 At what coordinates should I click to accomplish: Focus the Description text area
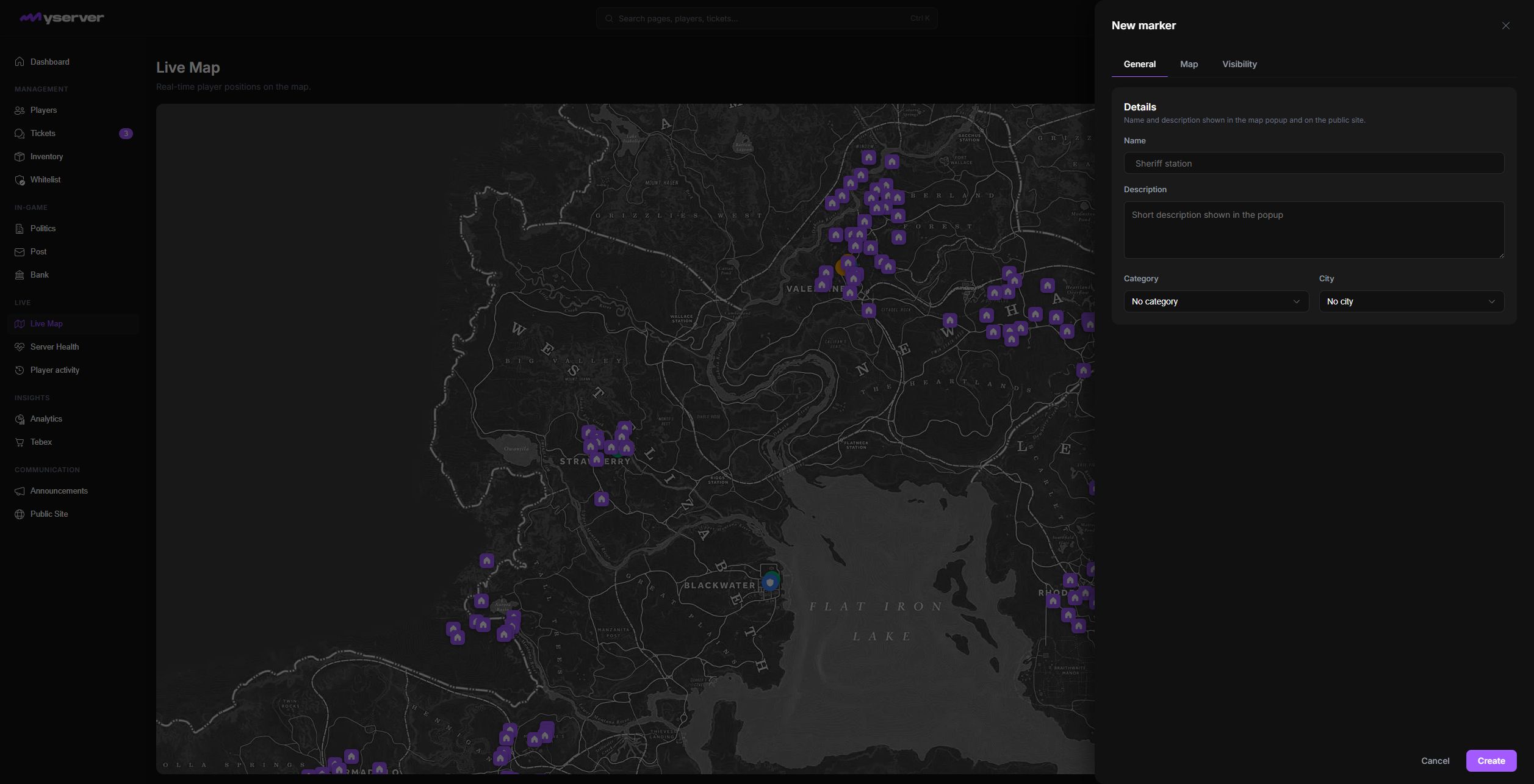1314,230
